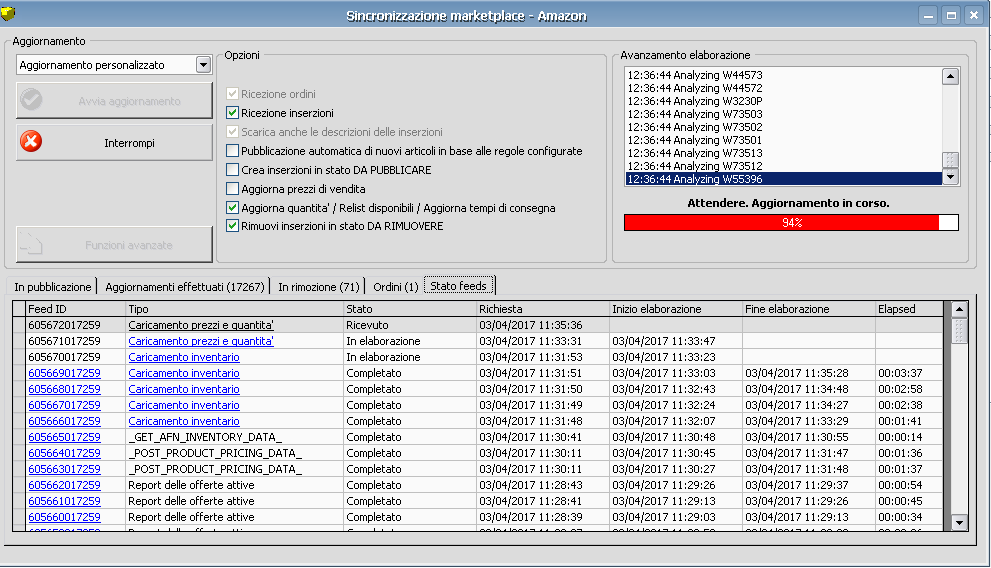Enable Aggiorna prezzi di vendita option
The image size is (991, 568).
tap(232, 189)
